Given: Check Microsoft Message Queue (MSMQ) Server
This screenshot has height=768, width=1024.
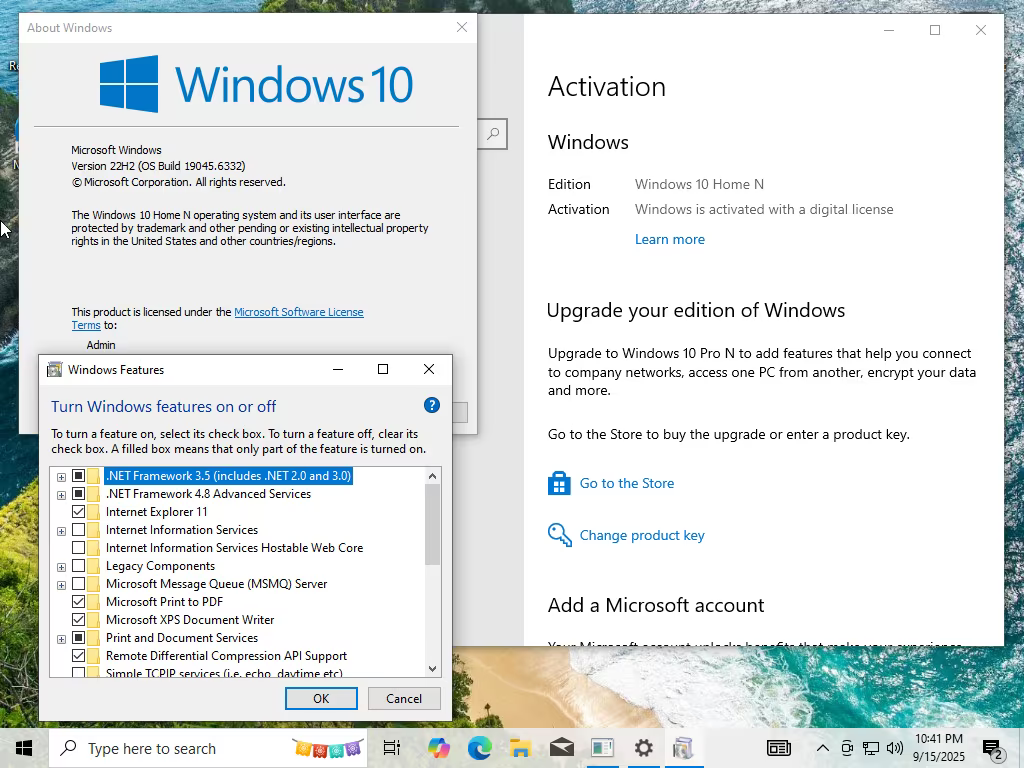Looking at the screenshot, I should [x=78, y=583].
